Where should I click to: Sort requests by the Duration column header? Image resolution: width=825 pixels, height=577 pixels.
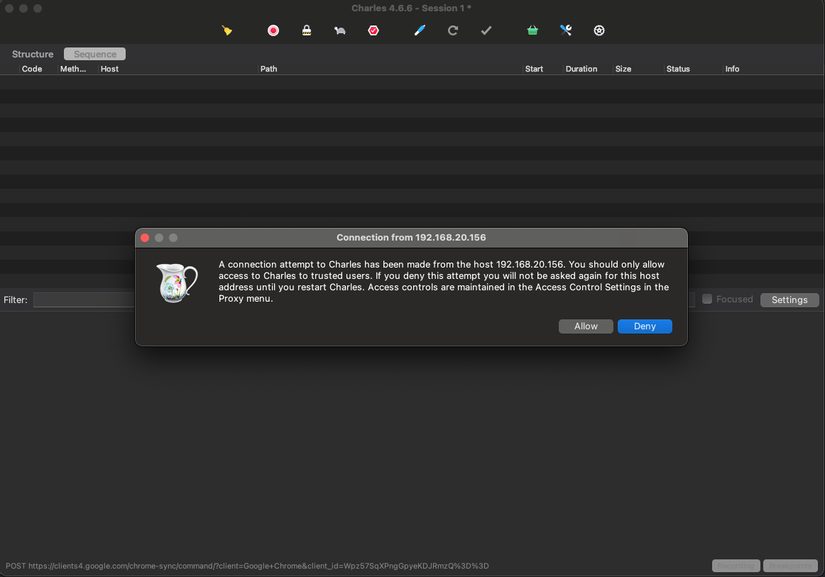[581, 68]
